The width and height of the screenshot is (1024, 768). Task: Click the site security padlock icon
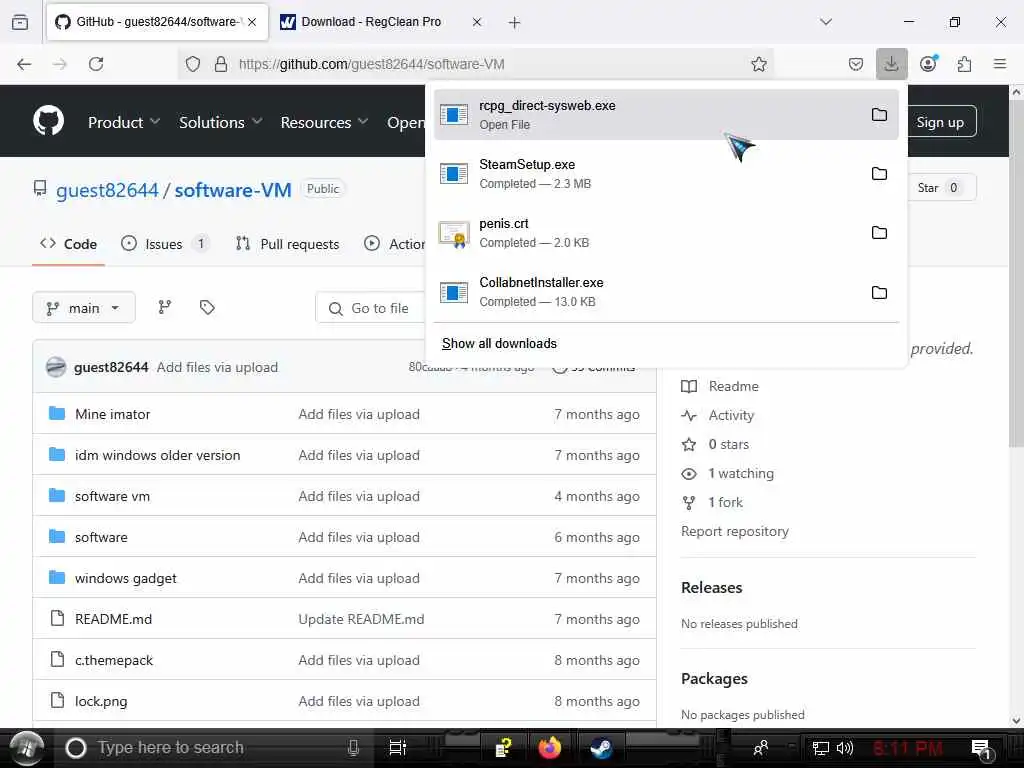pyautogui.click(x=221, y=64)
